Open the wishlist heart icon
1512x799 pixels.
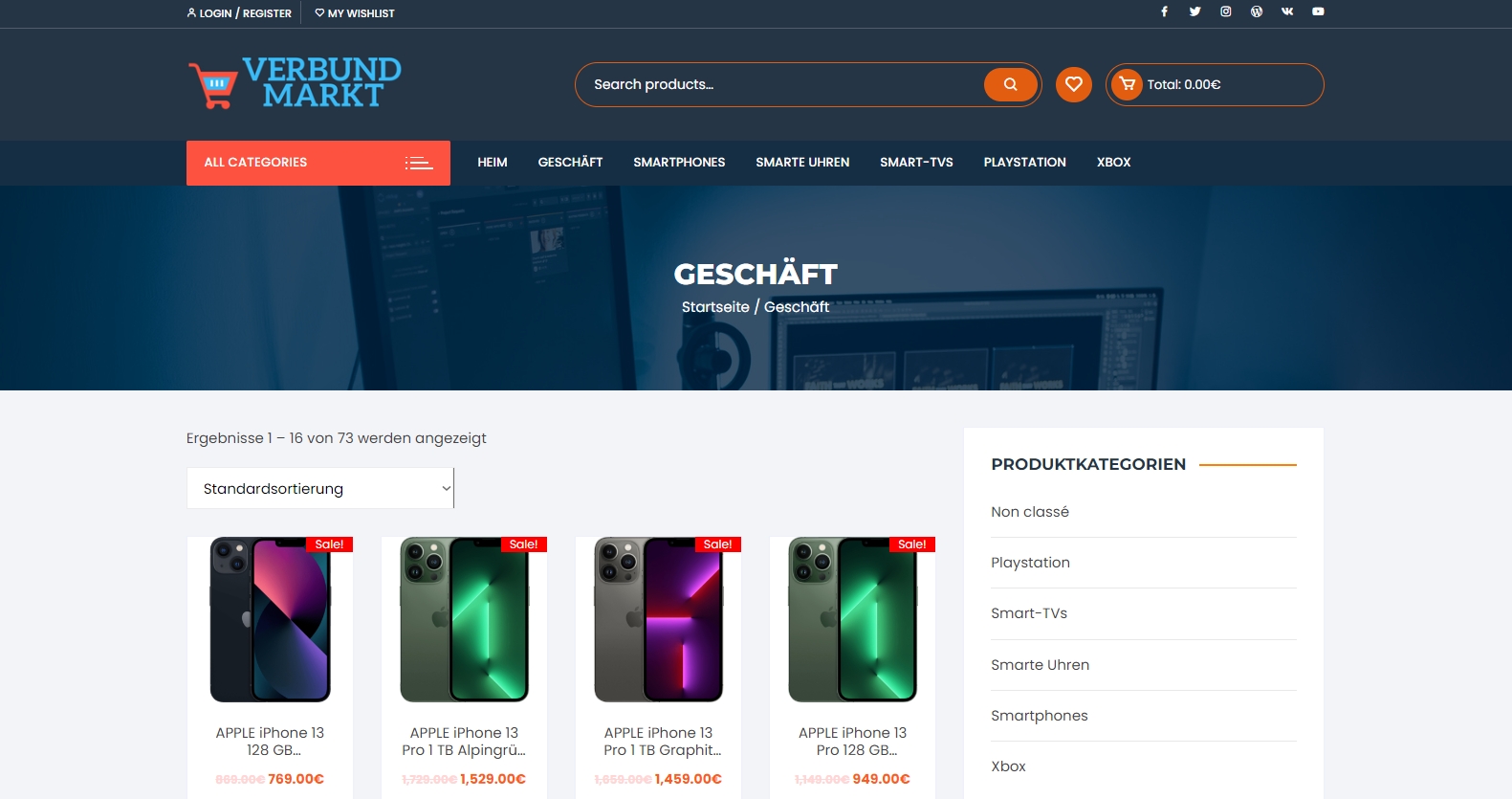click(x=1074, y=84)
